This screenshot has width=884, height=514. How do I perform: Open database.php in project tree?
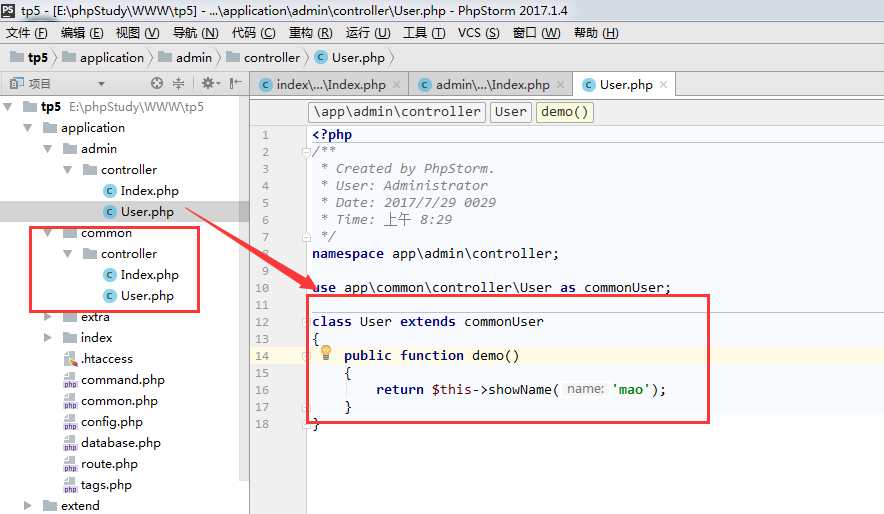click(121, 442)
